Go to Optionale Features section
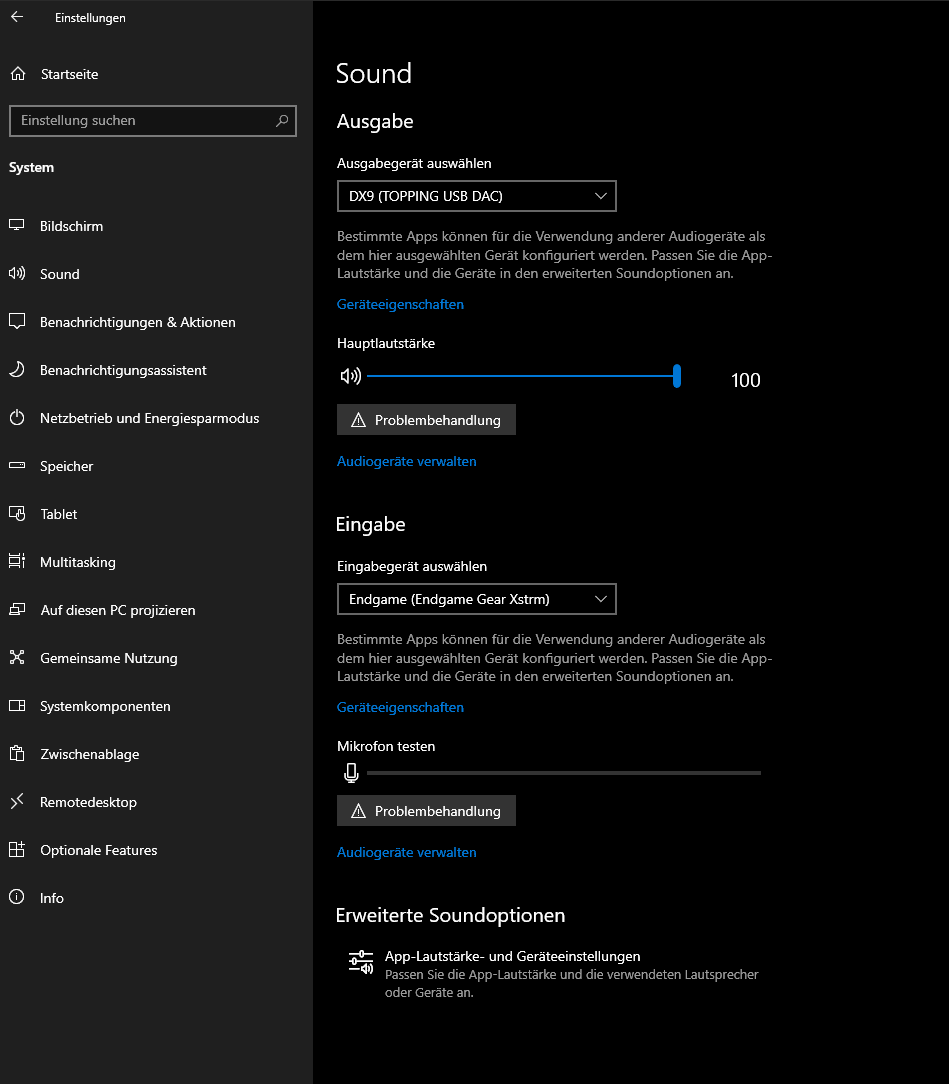Screen dimensions: 949x1084 click(98, 850)
